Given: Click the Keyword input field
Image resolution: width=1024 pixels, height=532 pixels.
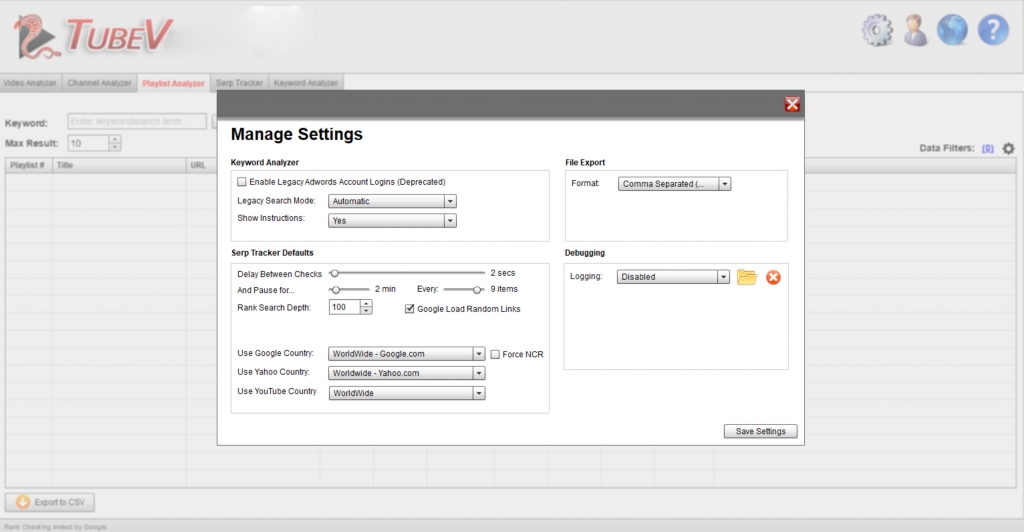Looking at the screenshot, I should (137, 121).
